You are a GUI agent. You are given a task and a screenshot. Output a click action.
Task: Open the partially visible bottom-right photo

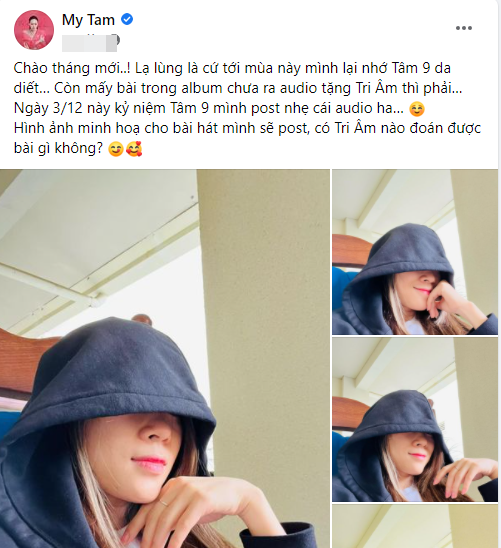pos(415,526)
